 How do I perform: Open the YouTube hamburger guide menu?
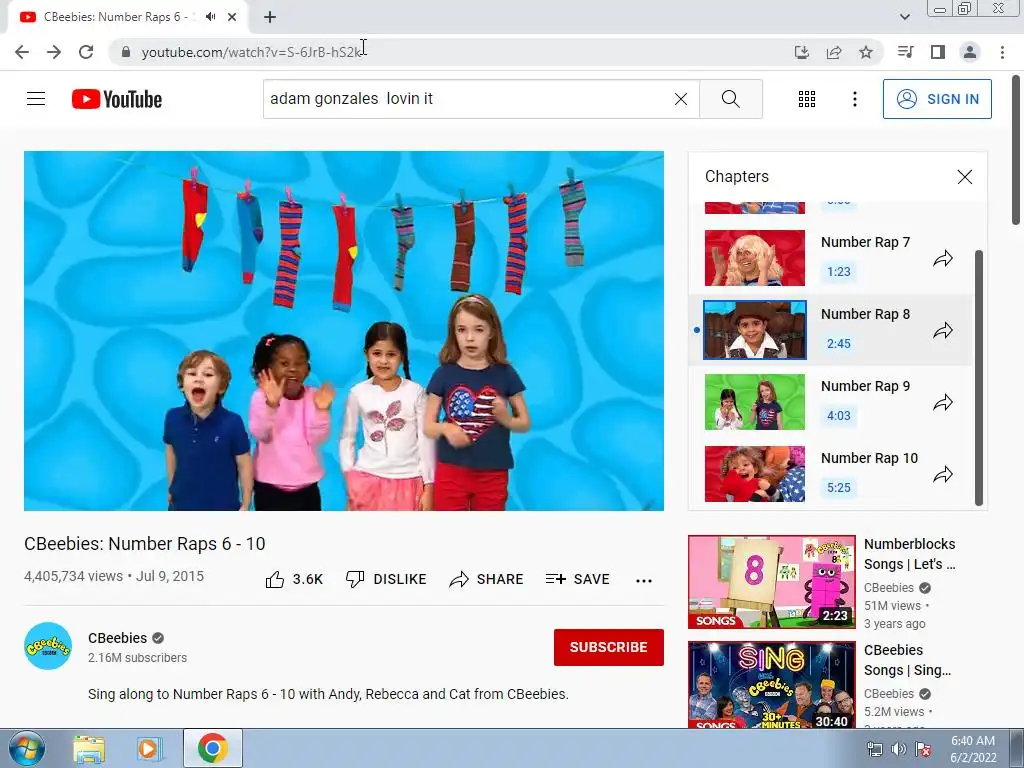(x=36, y=99)
